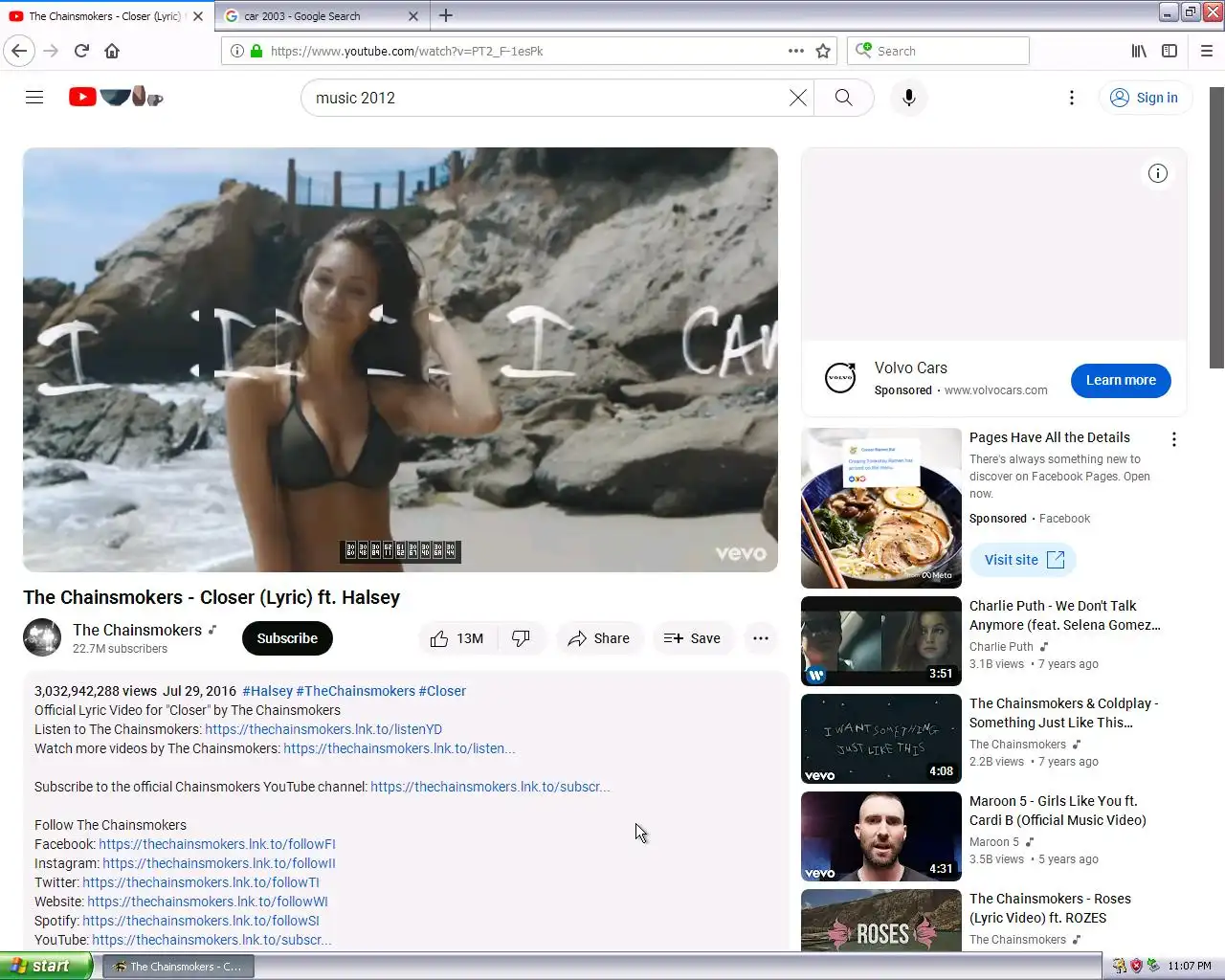The height and width of the screenshot is (980, 1225).
Task: Go to YouTube home via logo
Action: [116, 97]
